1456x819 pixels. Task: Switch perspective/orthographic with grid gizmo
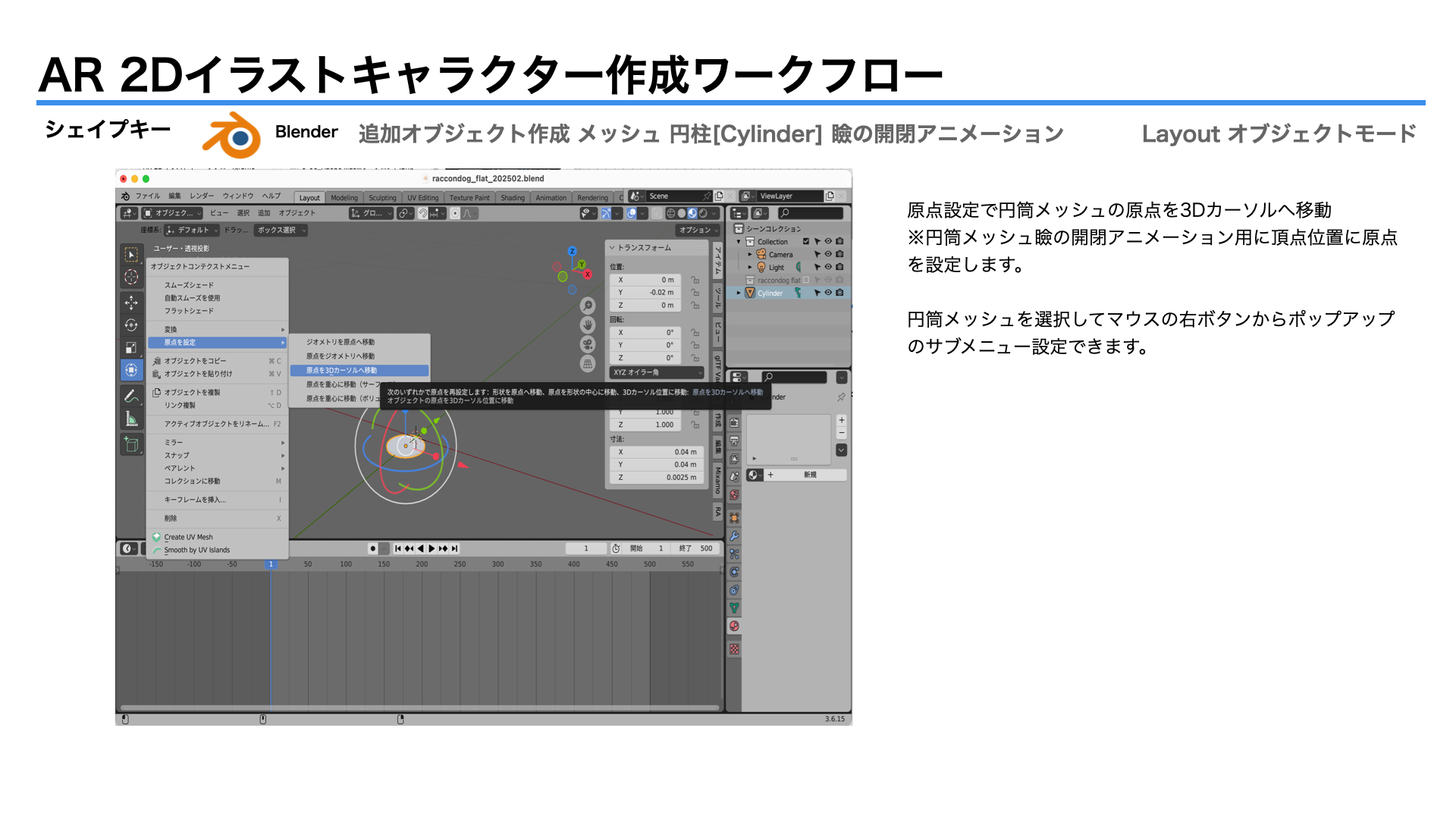point(588,364)
